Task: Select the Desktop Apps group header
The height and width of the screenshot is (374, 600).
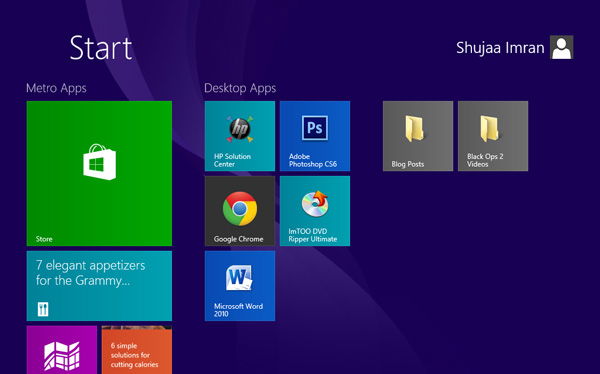Action: pyautogui.click(x=240, y=88)
